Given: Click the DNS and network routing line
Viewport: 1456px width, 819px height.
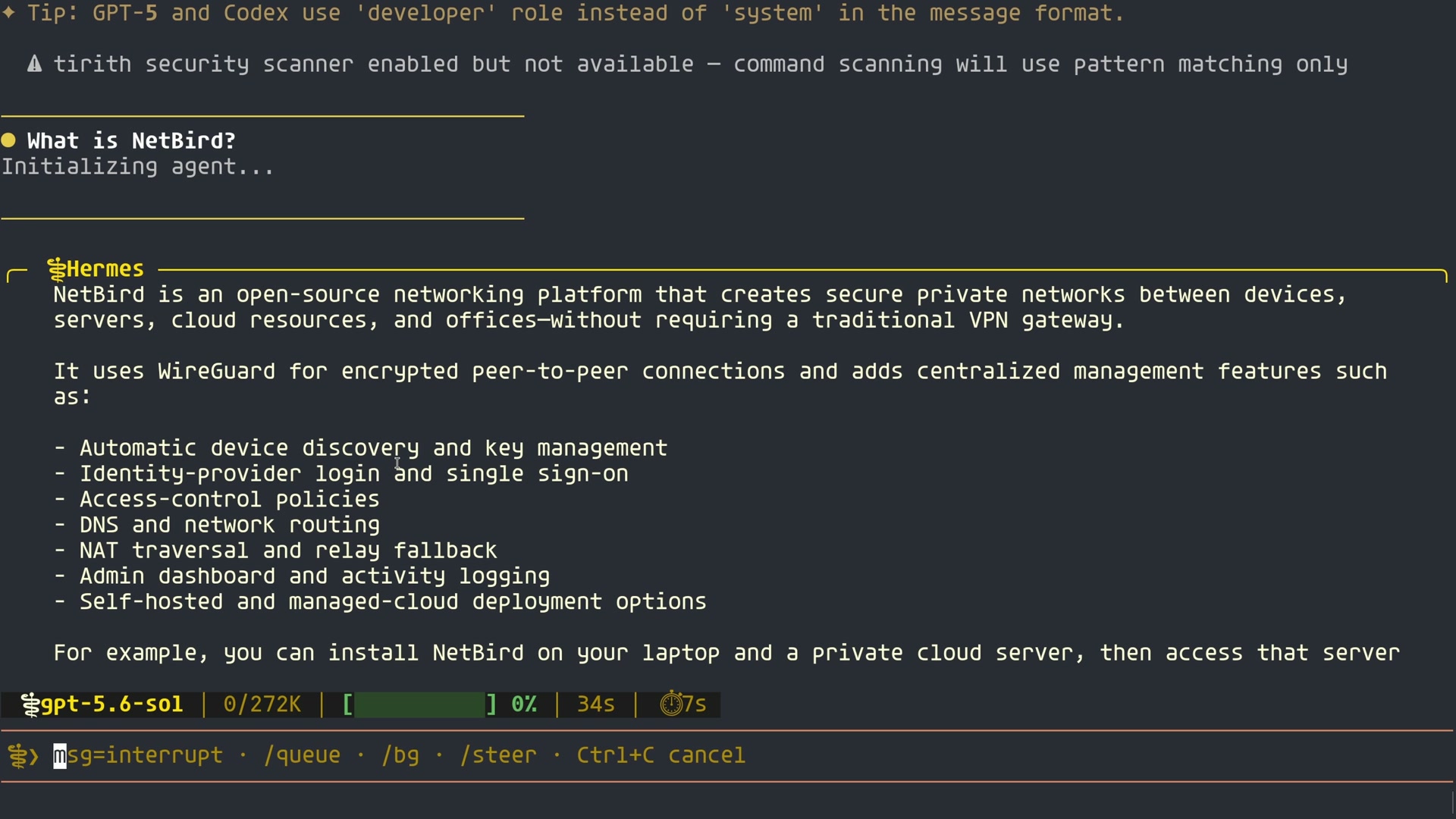Looking at the screenshot, I should 217,526.
